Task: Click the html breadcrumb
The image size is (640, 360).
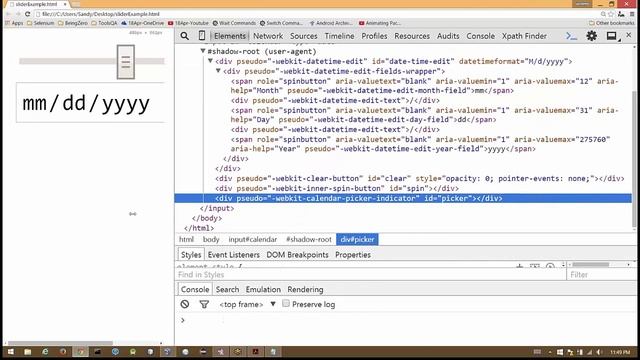Action: pos(186,239)
